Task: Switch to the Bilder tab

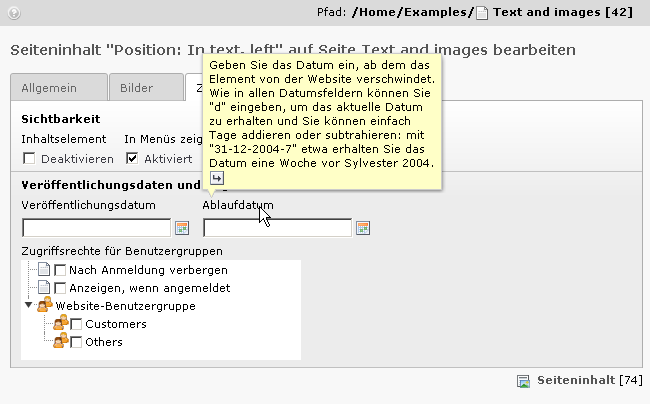Action: 146,87
